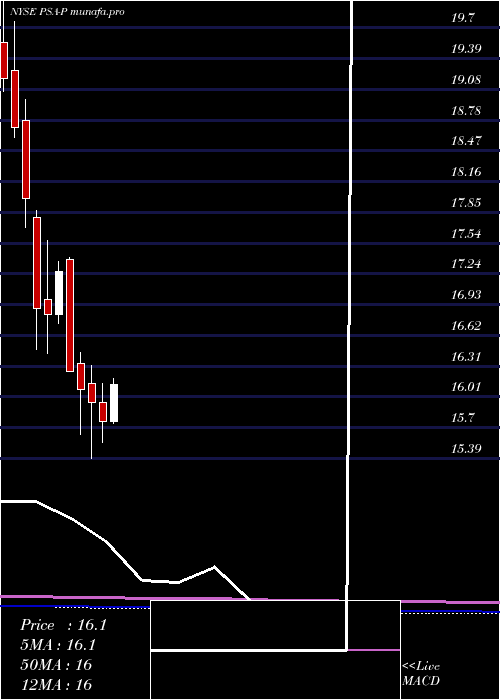Image resolution: width=500 pixels, height=700 pixels.
Task: Select the 16.31 price axis label
Action: 466,357
